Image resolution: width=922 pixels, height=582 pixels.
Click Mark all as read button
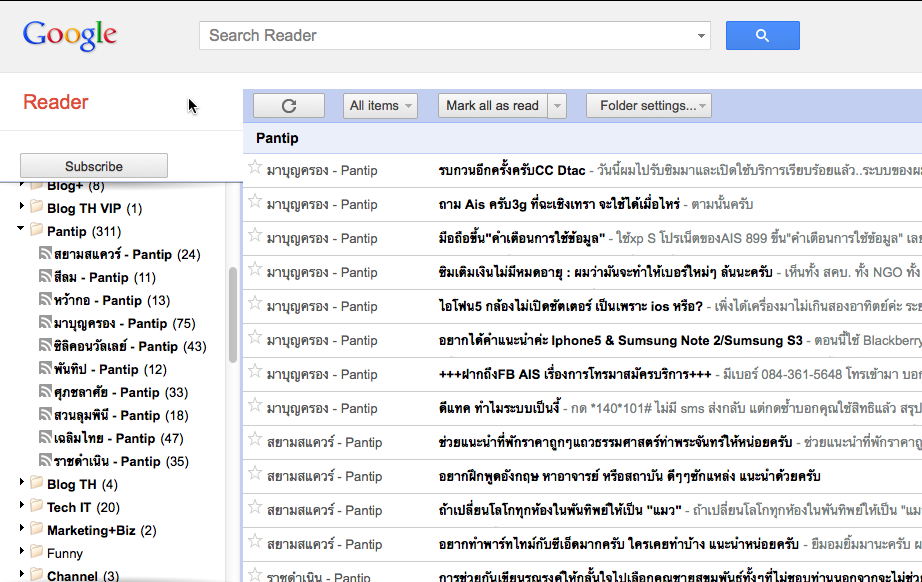(x=492, y=106)
